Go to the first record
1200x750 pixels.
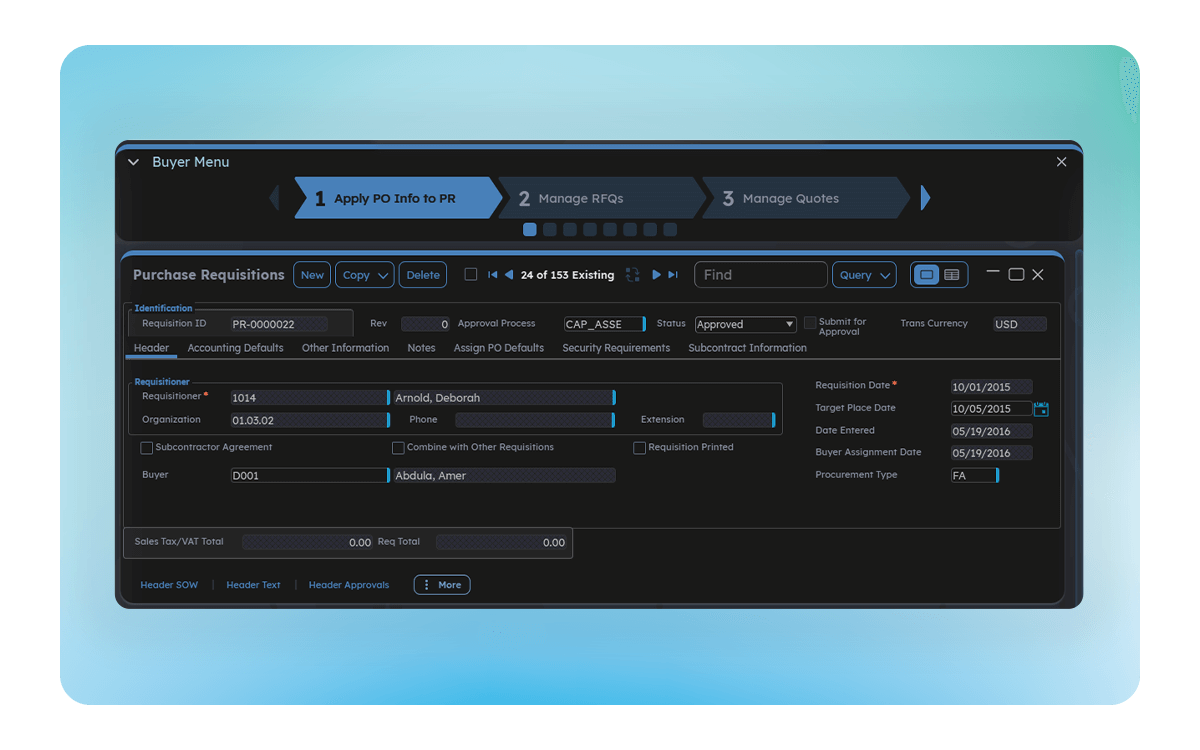(492, 275)
